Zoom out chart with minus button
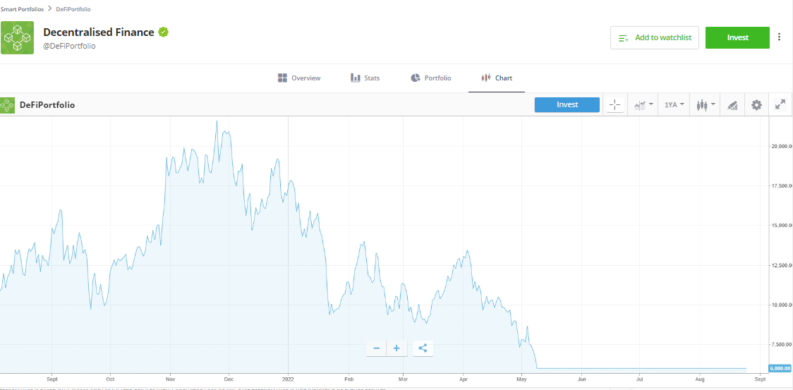The width and height of the screenshot is (793, 390). [x=376, y=348]
